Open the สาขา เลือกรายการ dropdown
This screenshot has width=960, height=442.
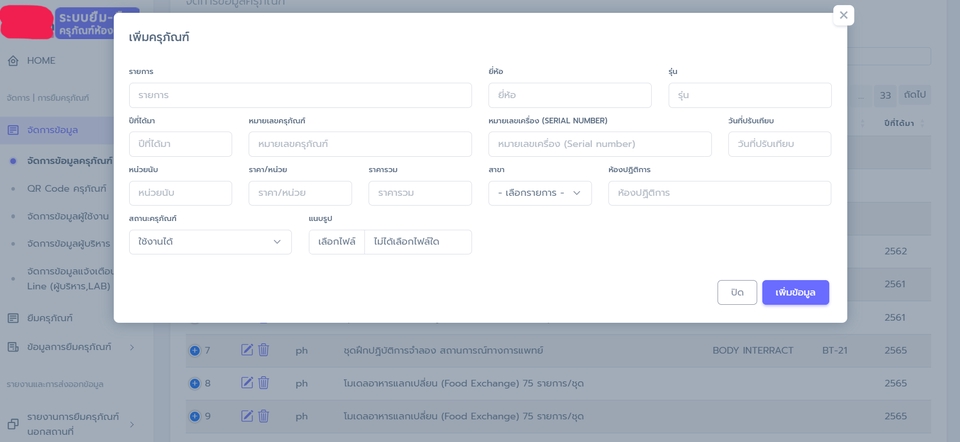pos(540,193)
